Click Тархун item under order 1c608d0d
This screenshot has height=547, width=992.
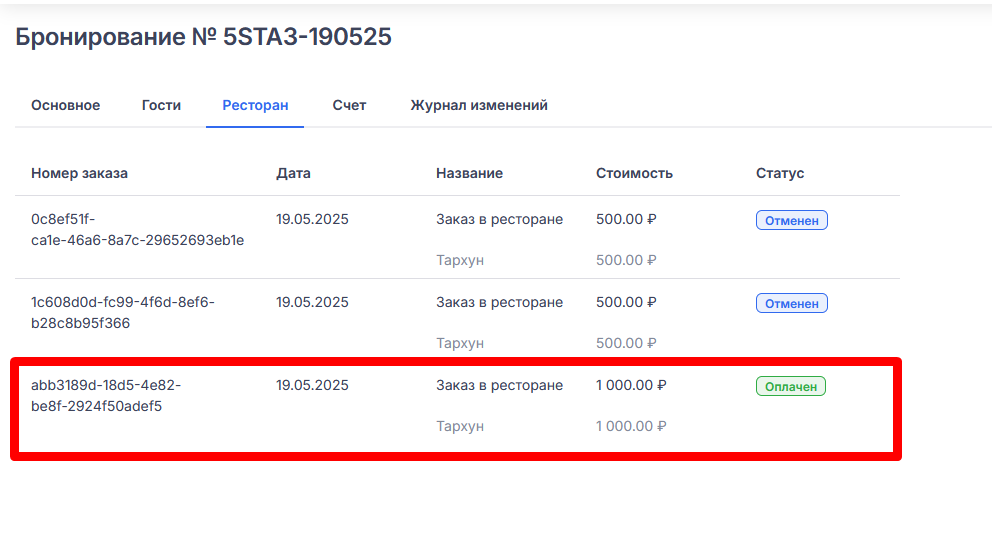460,343
